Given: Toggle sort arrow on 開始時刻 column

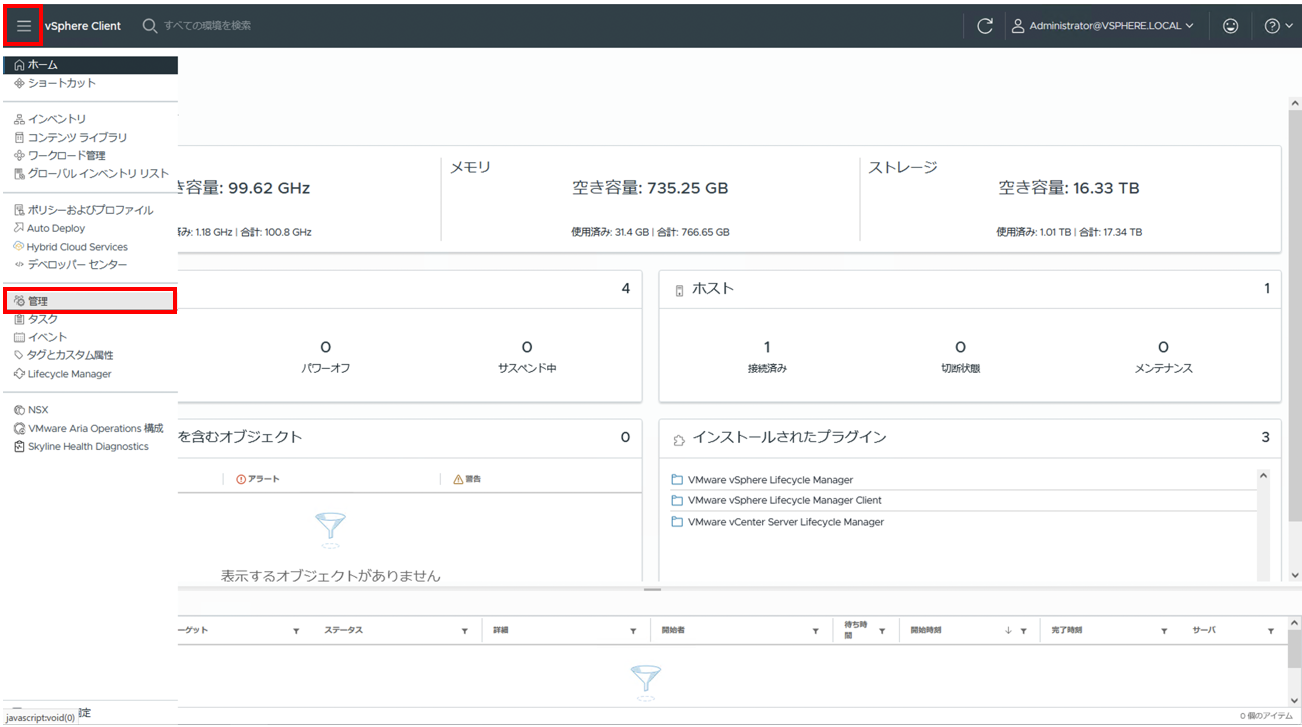Looking at the screenshot, I should click(x=1009, y=631).
